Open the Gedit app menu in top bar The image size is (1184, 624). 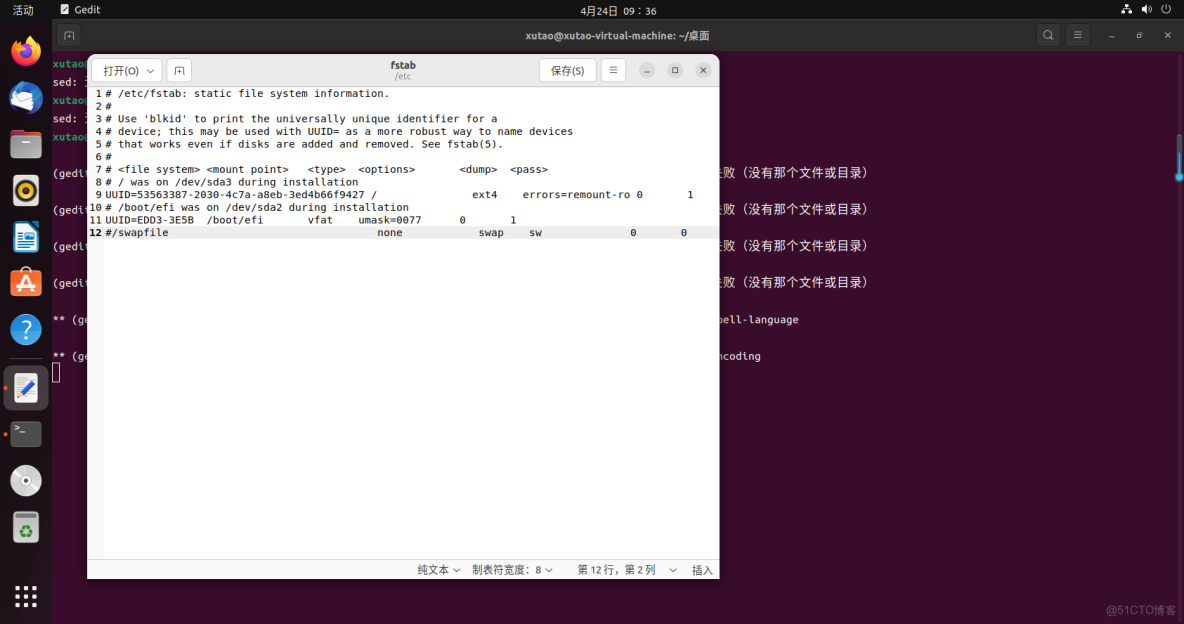point(80,10)
